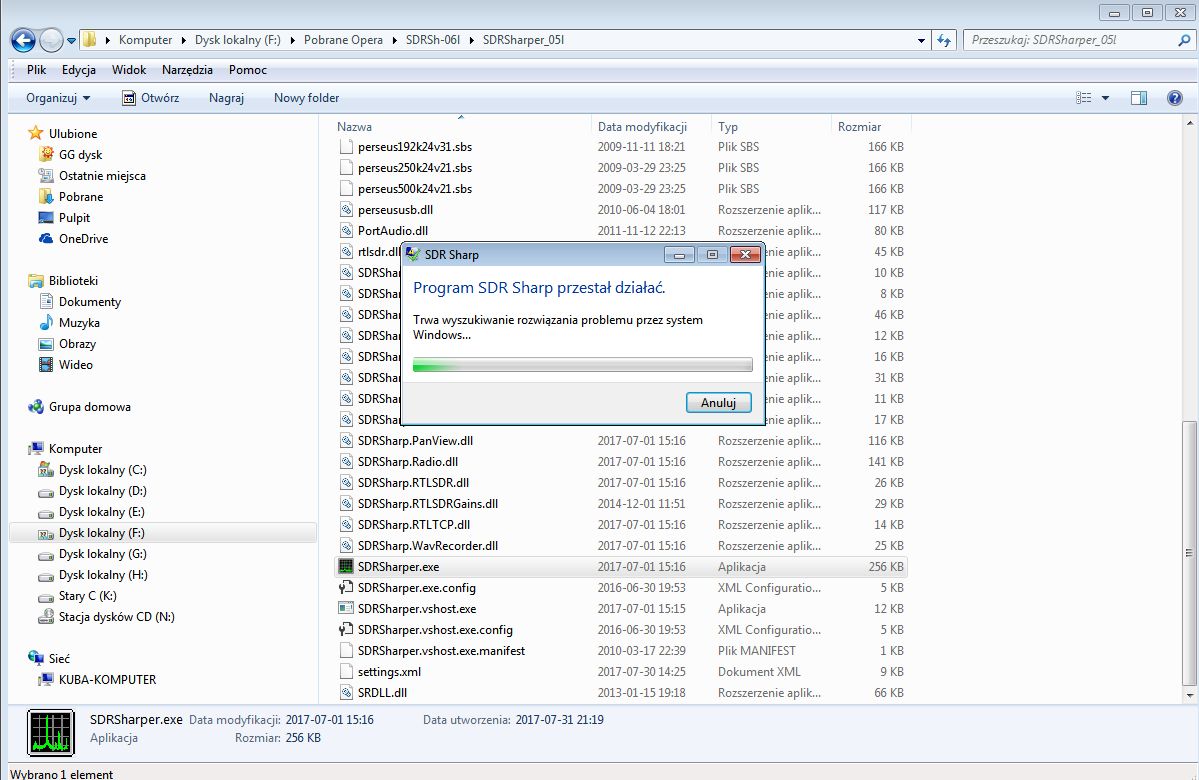Select SDRSharp.RTLSDRGains.dll file

621,504
